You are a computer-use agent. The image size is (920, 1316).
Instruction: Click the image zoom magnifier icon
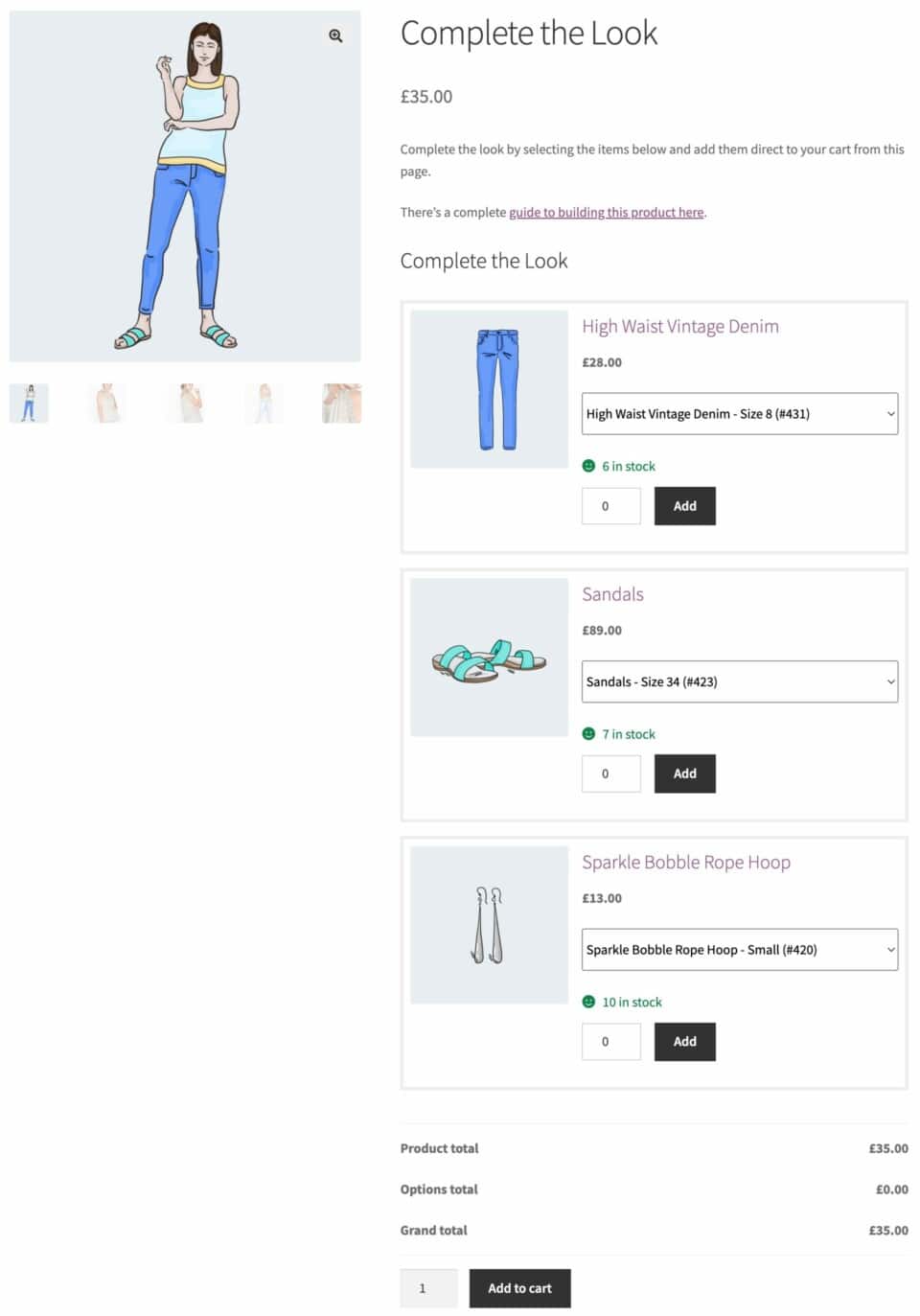[334, 36]
